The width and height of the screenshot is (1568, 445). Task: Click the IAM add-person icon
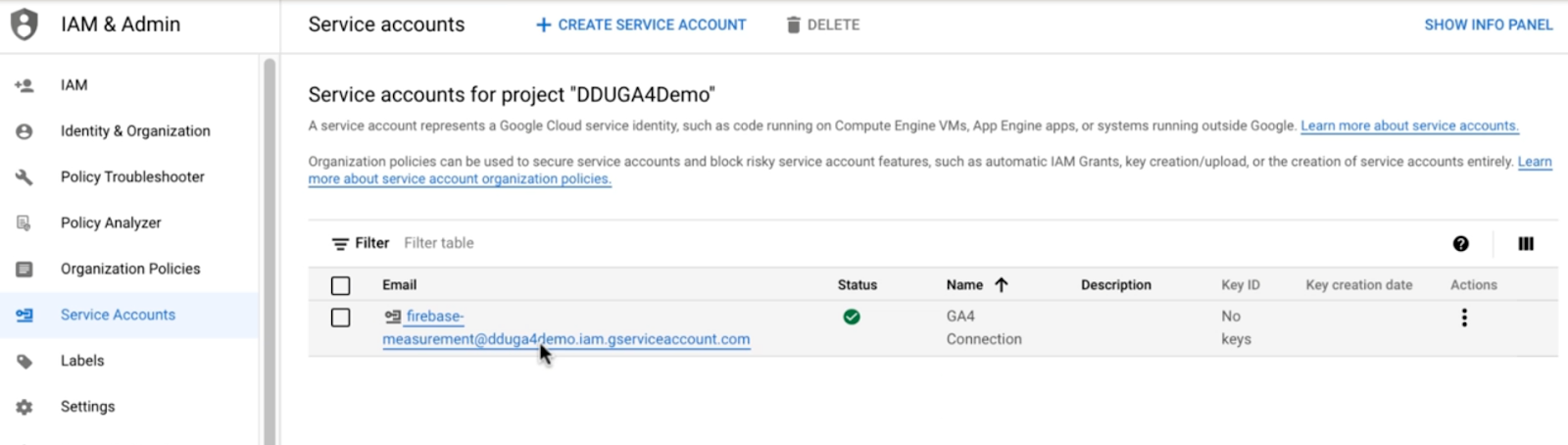pyautogui.click(x=24, y=85)
